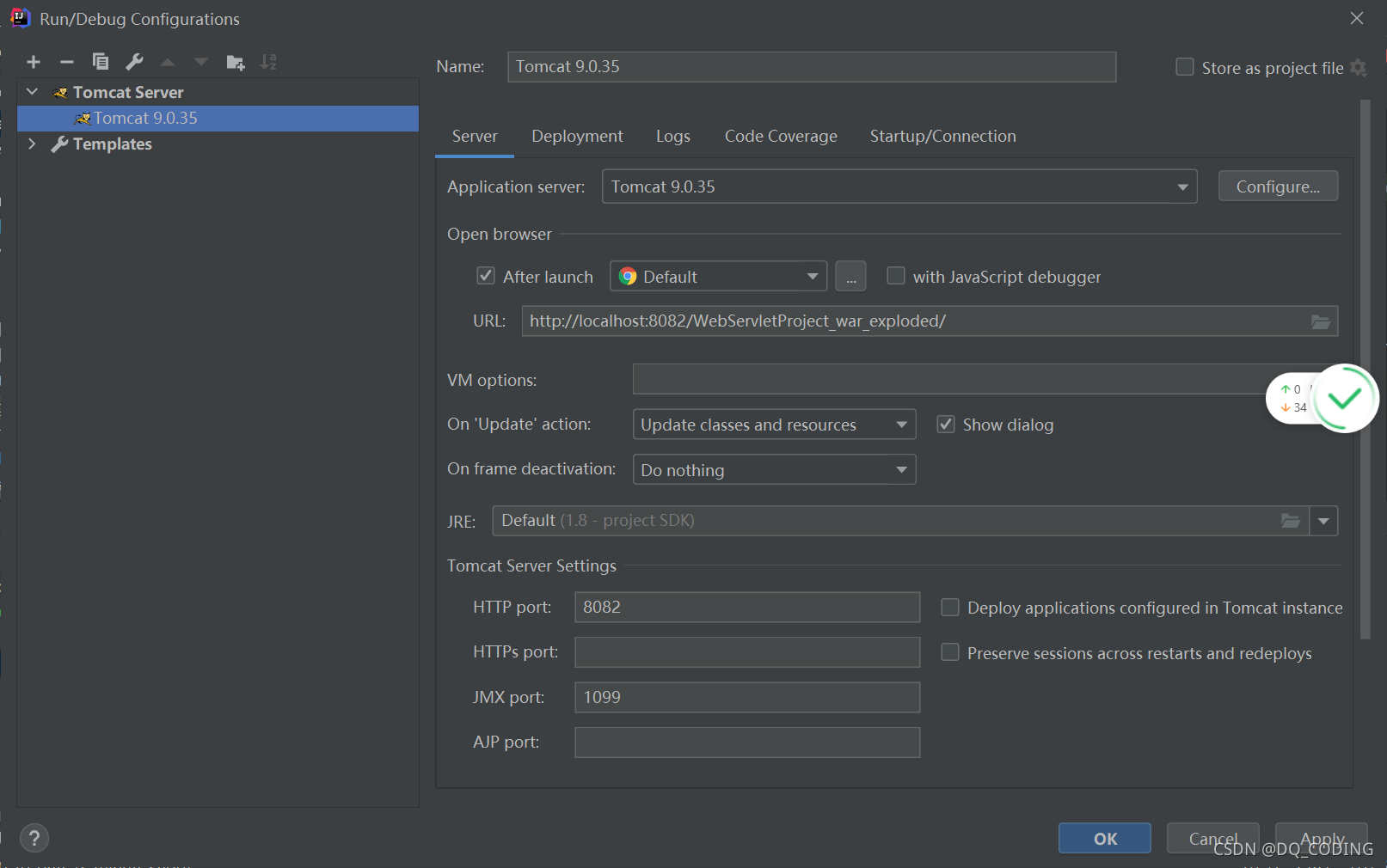This screenshot has width=1387, height=868.
Task: Click Configure... button
Action: [x=1278, y=186]
